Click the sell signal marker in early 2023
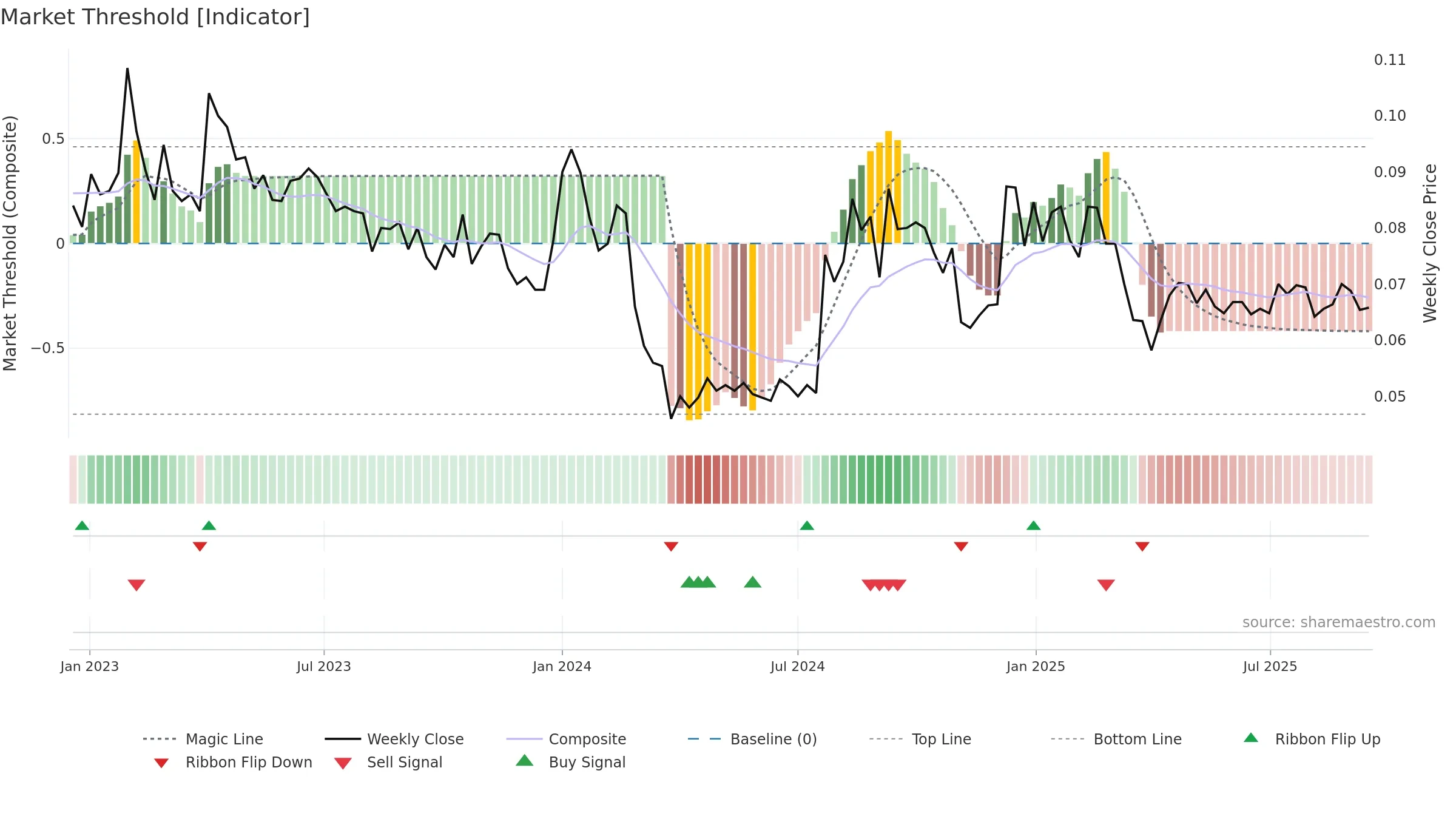The width and height of the screenshot is (1456, 819). pyautogui.click(x=136, y=585)
